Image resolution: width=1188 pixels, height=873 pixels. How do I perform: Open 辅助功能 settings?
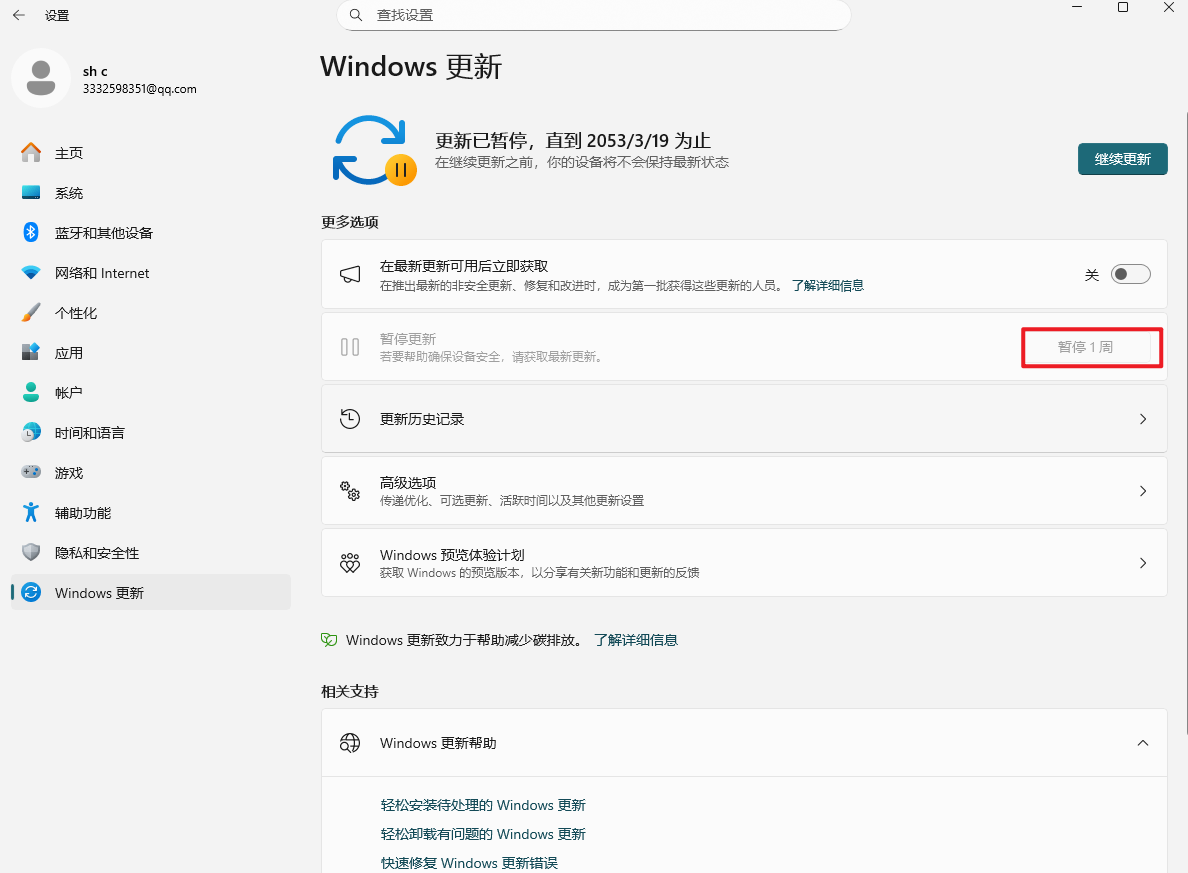(151, 512)
